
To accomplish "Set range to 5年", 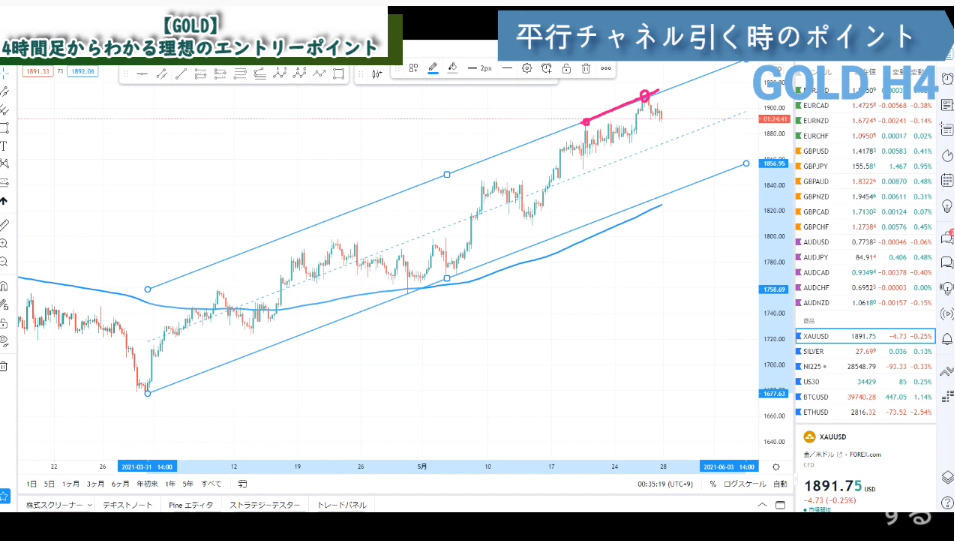I will 188,484.
